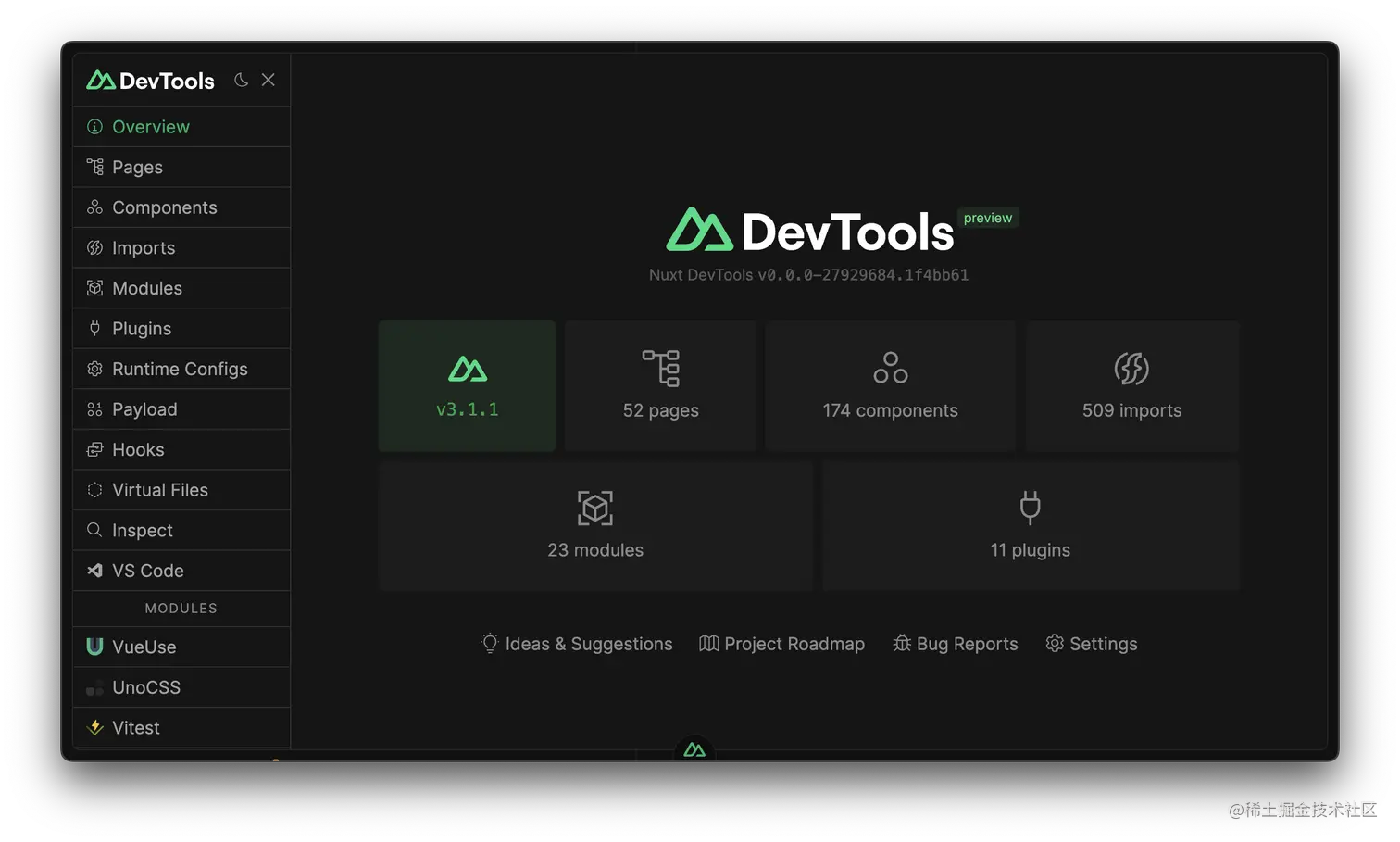Click the UnoCSS logo icon
This screenshot has height=842, width=1400.
pyautogui.click(x=94, y=687)
